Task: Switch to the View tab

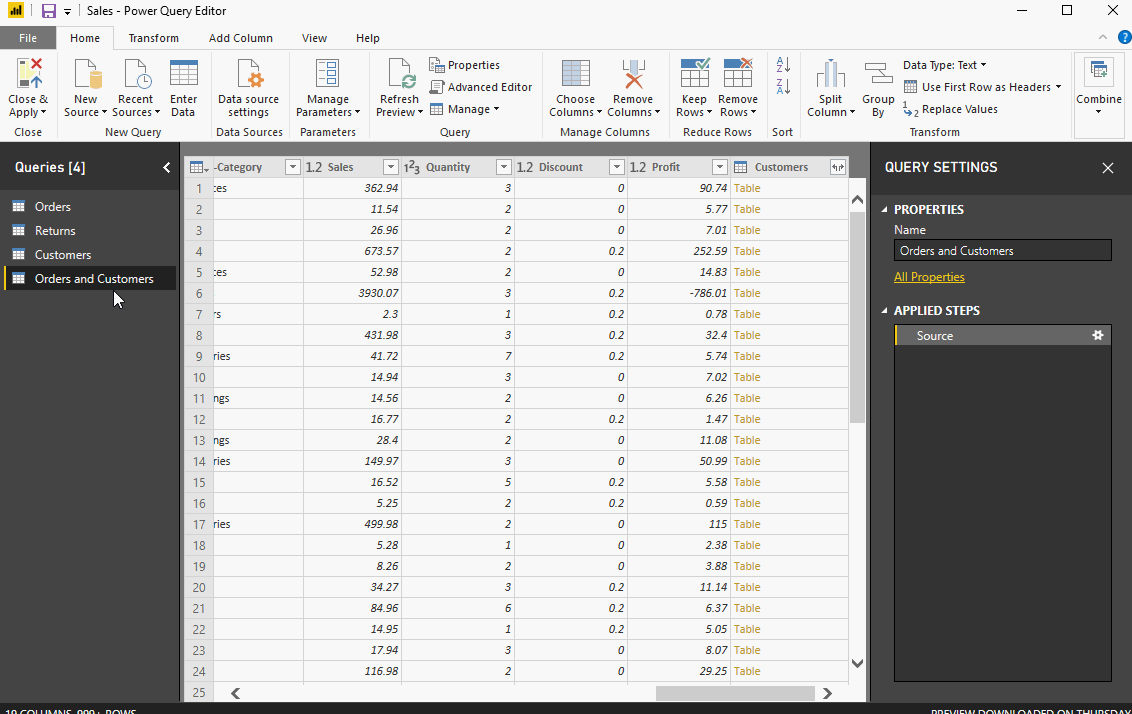Action: pyautogui.click(x=314, y=38)
